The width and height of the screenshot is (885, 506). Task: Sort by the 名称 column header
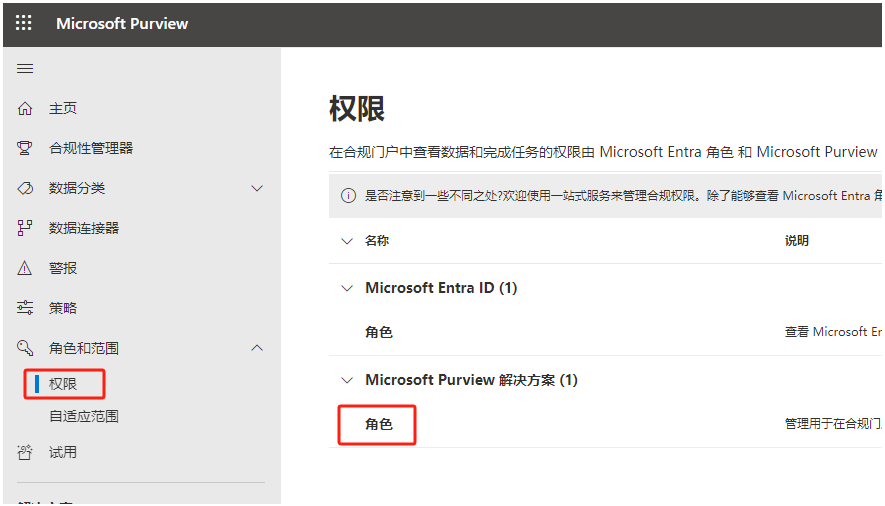click(377, 241)
